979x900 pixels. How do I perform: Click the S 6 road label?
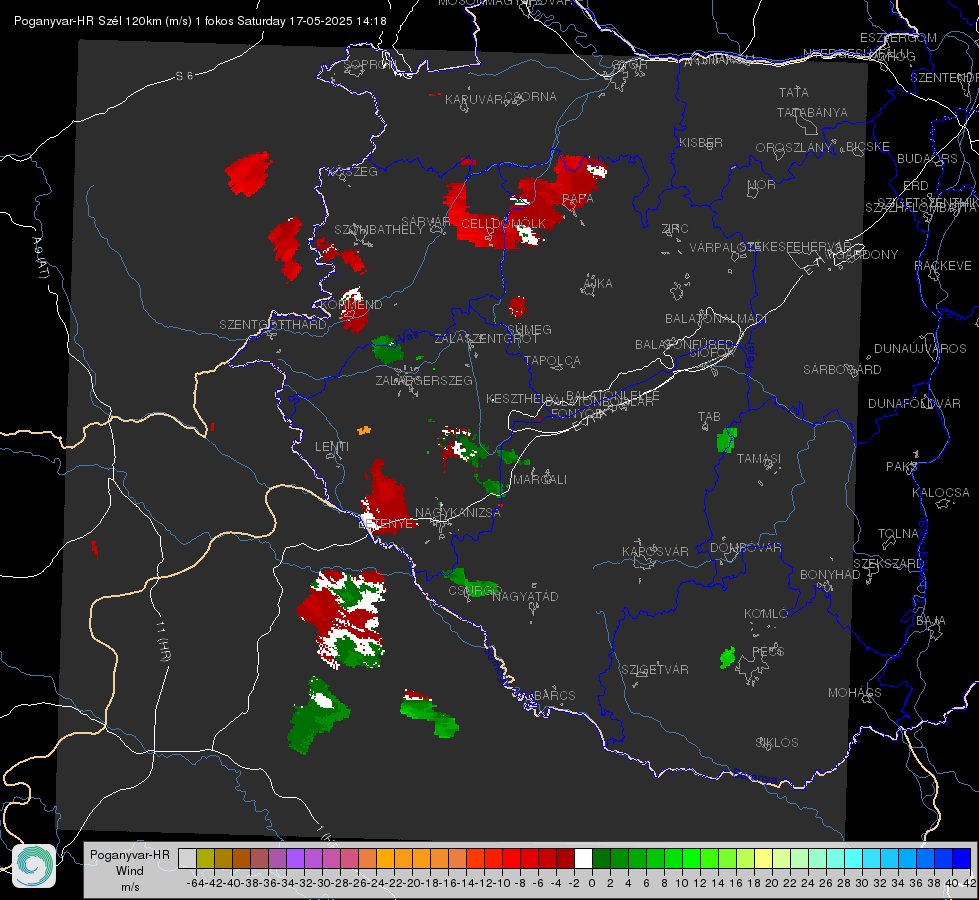coord(184,76)
